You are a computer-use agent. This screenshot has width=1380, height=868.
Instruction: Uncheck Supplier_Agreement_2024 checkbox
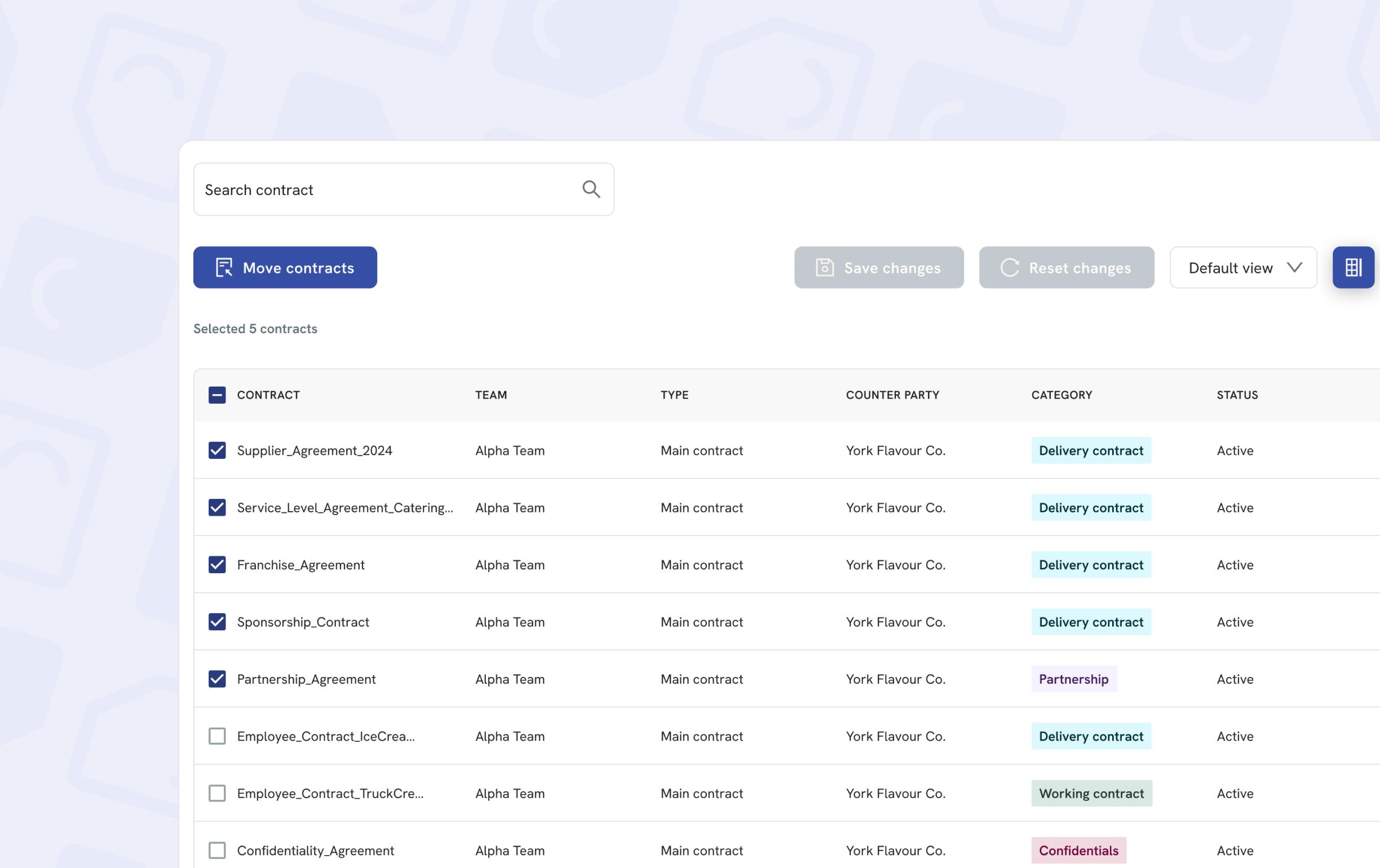[216, 450]
